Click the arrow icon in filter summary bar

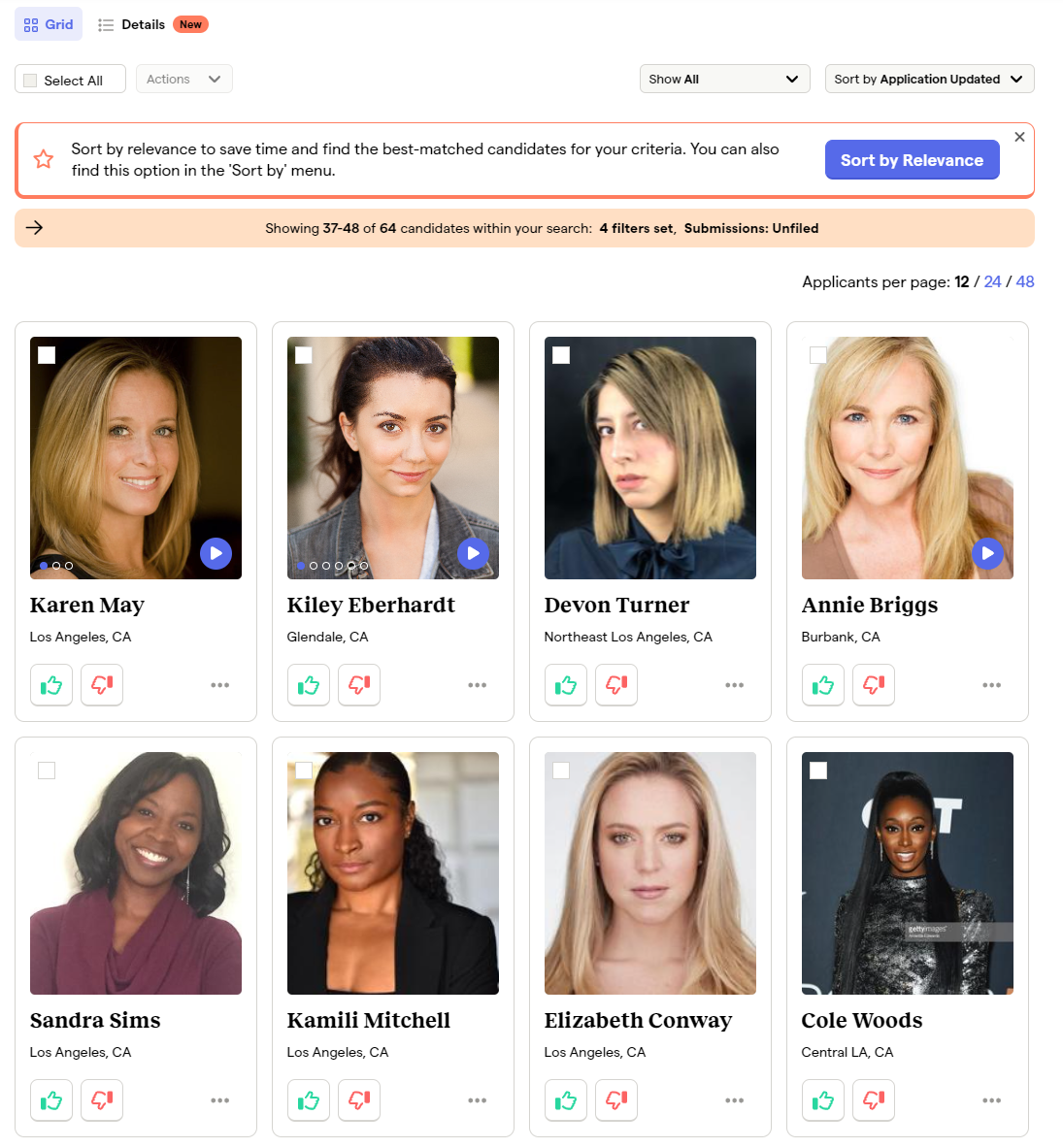pyautogui.click(x=34, y=228)
